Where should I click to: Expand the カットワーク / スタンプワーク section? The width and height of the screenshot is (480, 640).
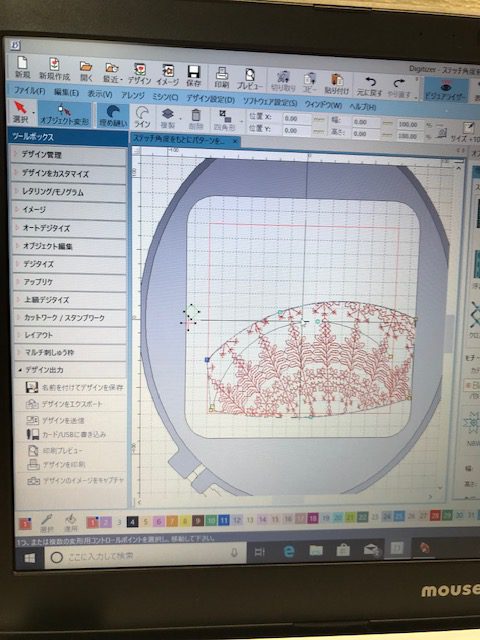(x=69, y=317)
